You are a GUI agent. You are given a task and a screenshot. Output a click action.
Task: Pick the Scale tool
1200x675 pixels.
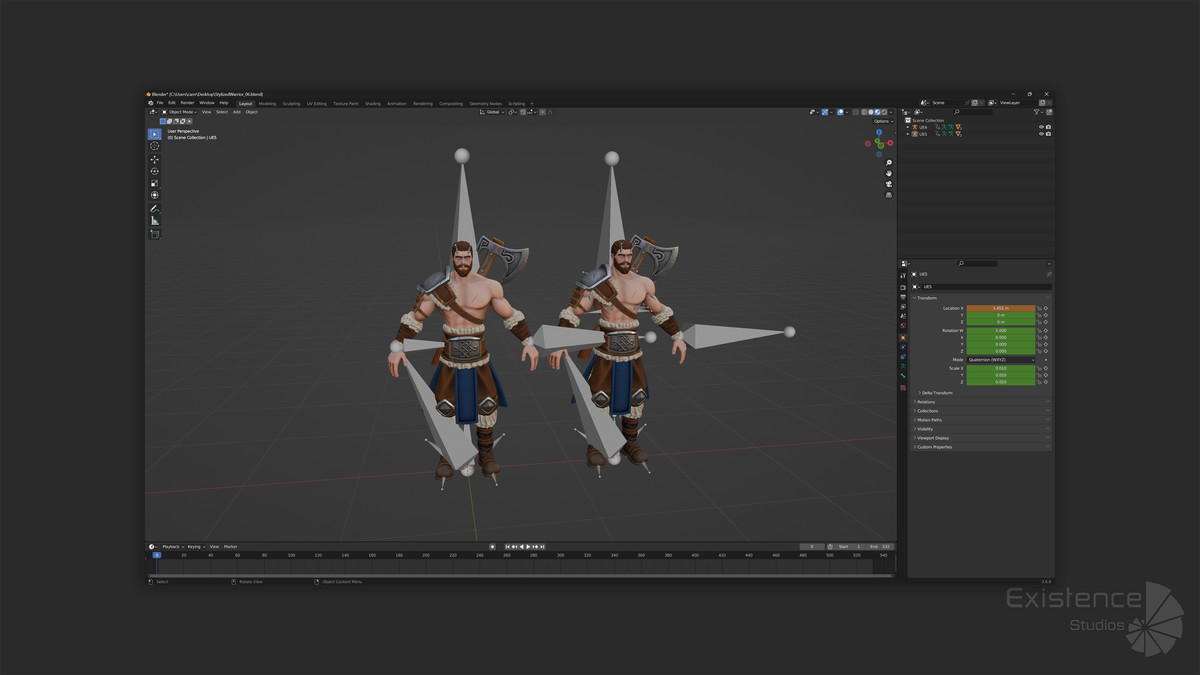tap(154, 183)
